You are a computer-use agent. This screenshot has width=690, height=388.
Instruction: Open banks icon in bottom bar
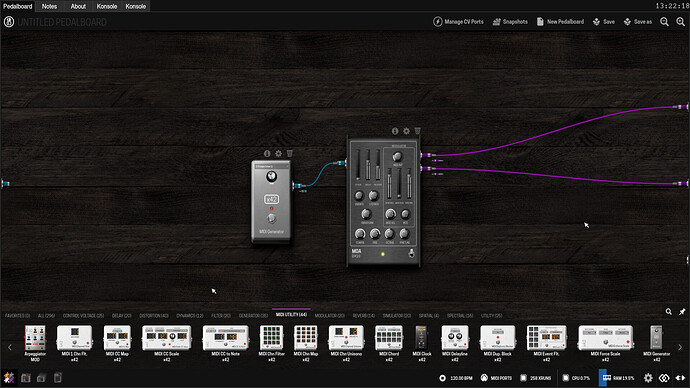click(x=41, y=377)
